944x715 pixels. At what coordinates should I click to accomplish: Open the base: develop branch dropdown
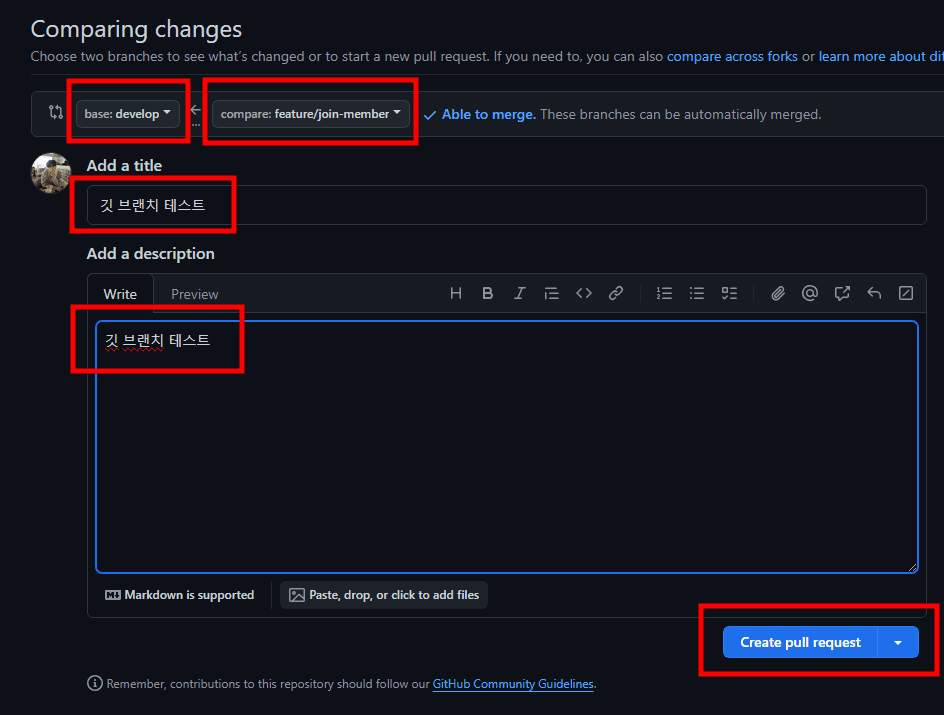(x=128, y=114)
